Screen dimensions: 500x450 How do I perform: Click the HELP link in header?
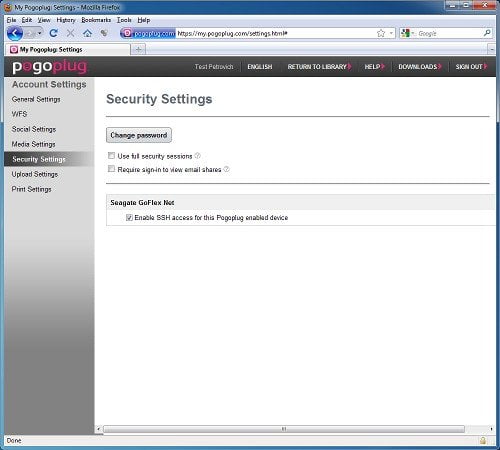(374, 67)
